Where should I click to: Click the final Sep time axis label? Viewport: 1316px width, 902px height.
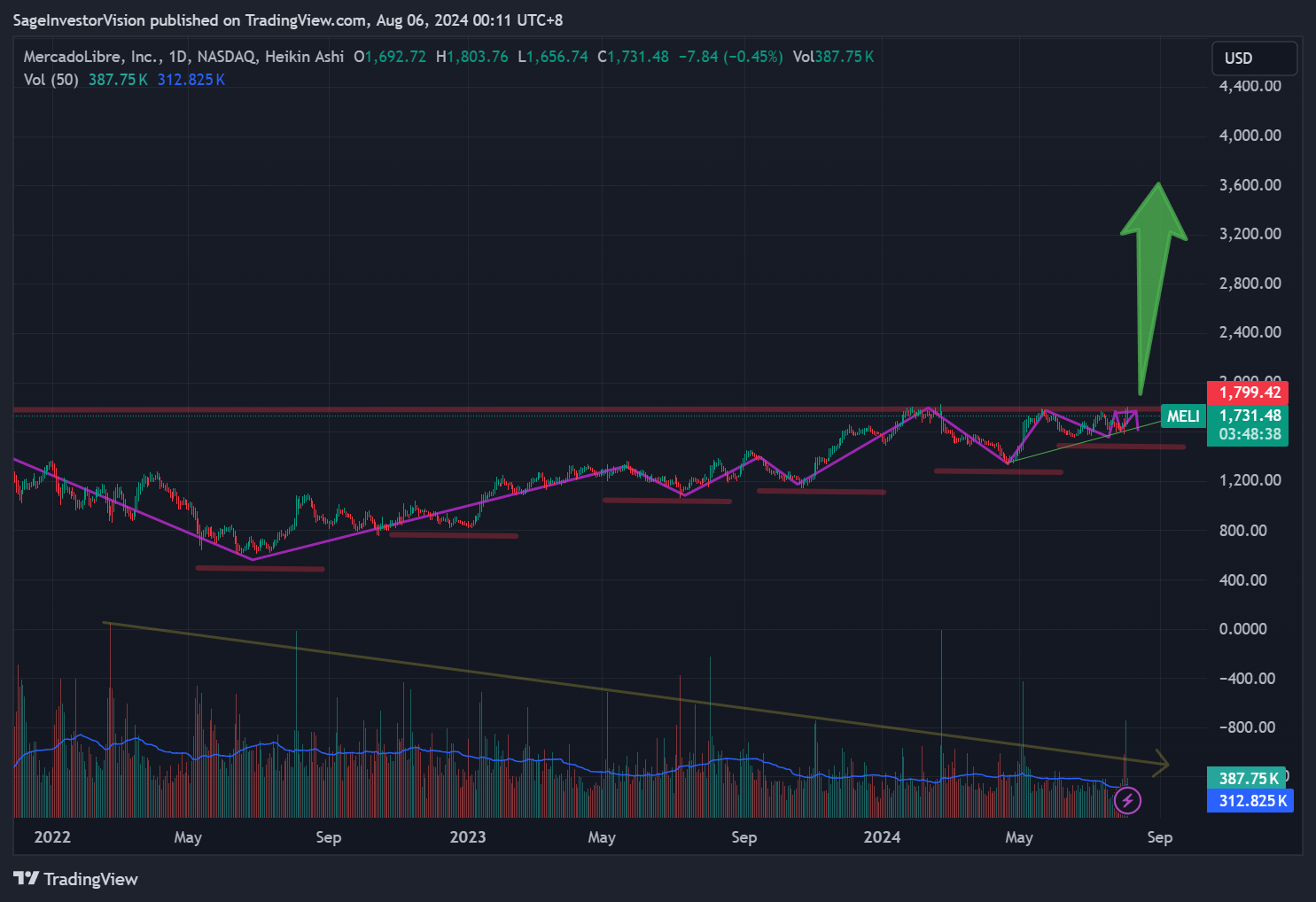click(x=1160, y=837)
